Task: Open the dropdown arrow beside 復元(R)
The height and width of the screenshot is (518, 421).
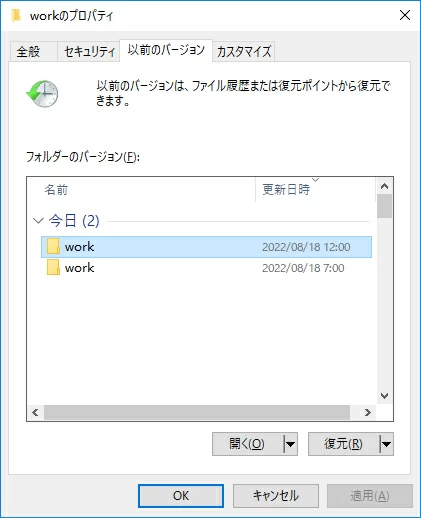Action: [x=386, y=444]
